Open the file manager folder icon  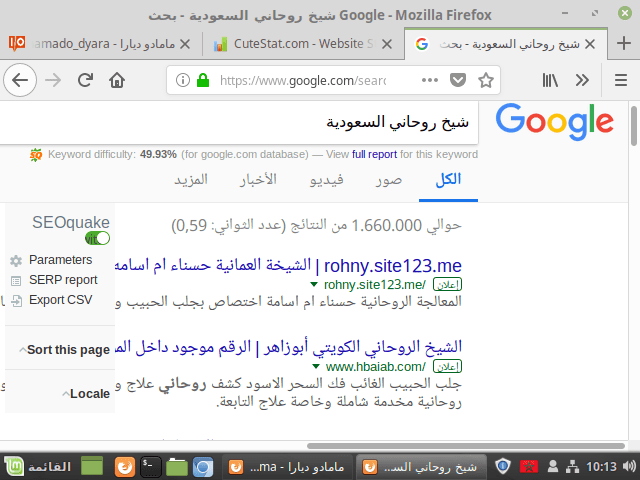click(x=176, y=467)
